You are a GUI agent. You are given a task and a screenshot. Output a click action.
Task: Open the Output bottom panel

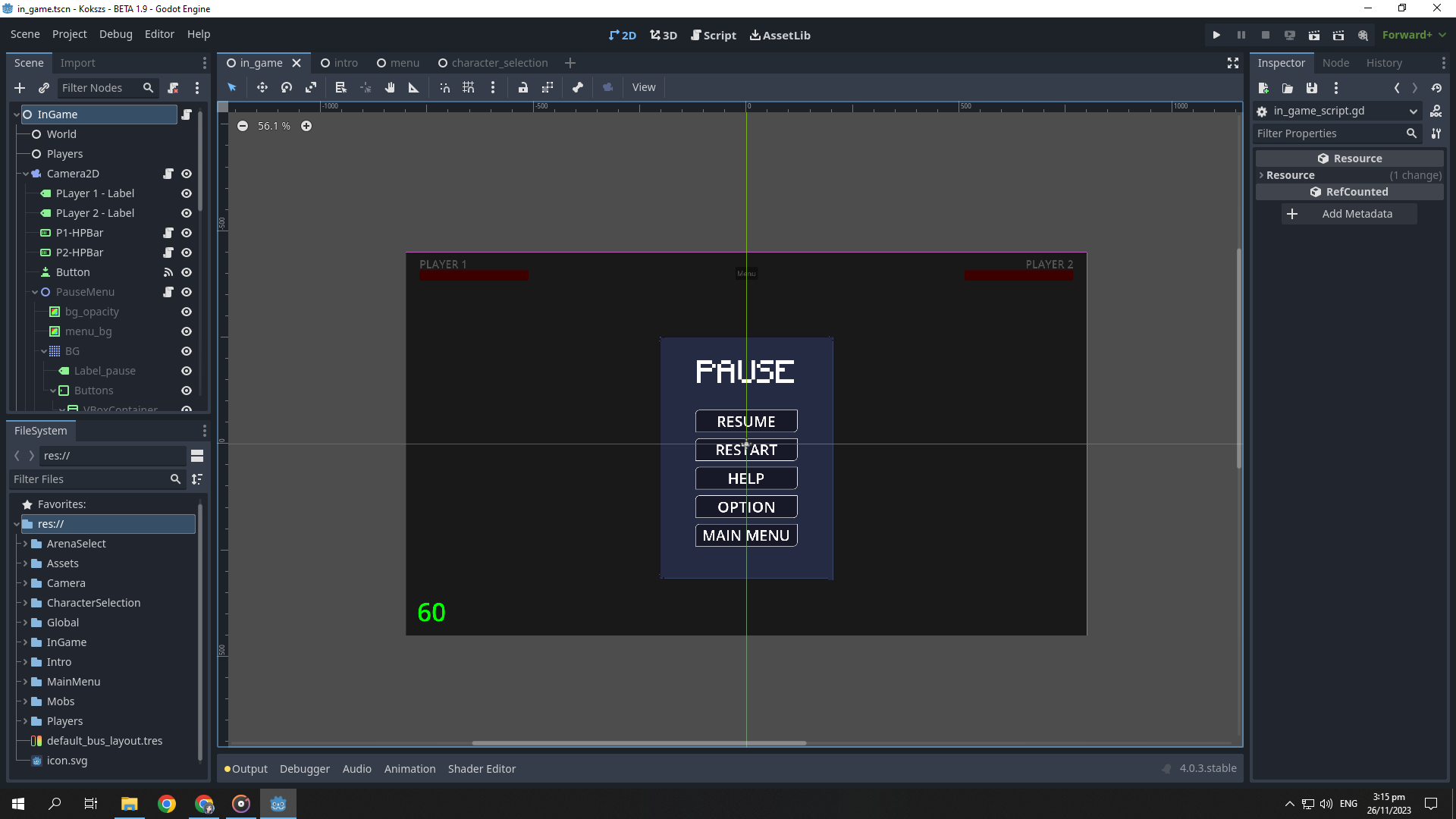click(x=246, y=769)
